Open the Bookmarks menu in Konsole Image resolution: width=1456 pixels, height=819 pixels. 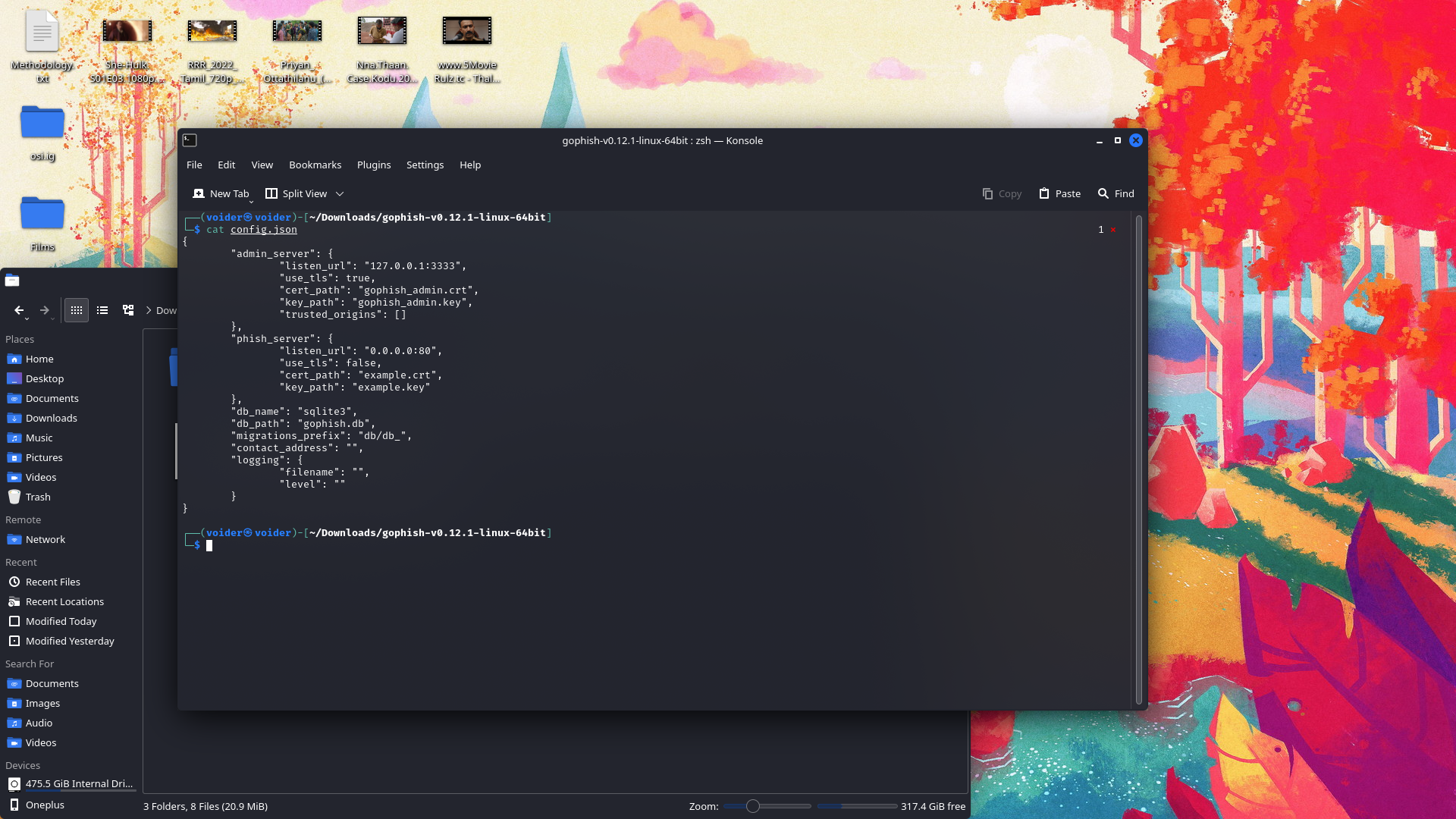tap(315, 165)
